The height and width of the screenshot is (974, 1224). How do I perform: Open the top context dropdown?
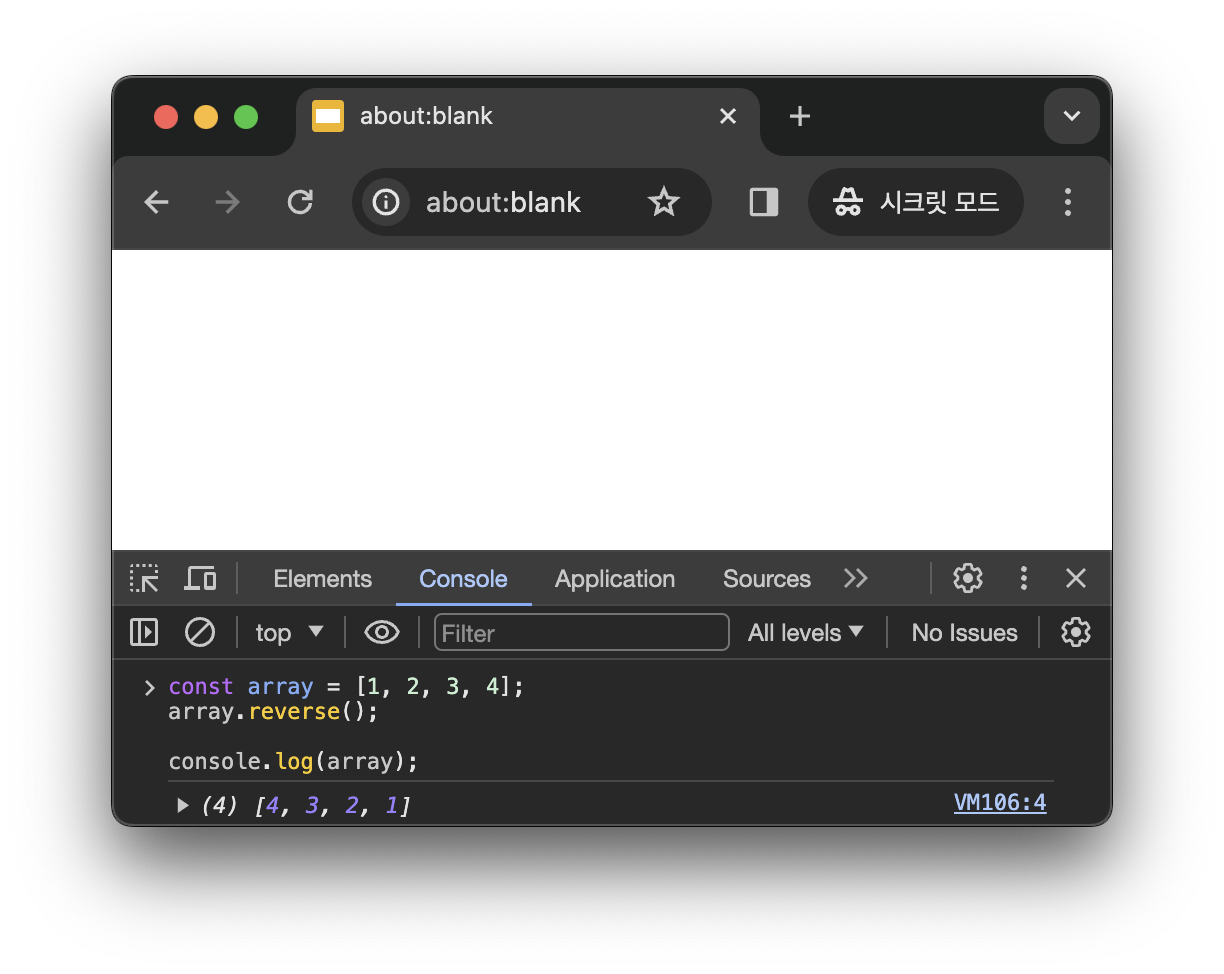289,633
